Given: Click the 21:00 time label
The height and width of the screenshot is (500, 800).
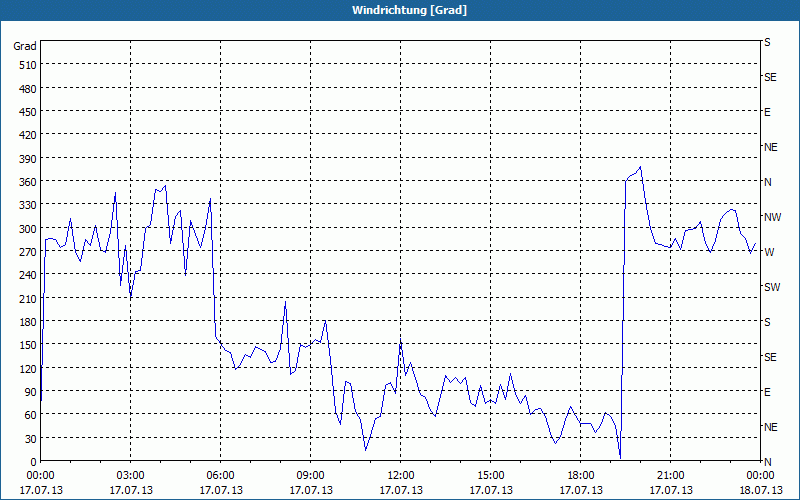Looking at the screenshot, I should click(x=670, y=476).
